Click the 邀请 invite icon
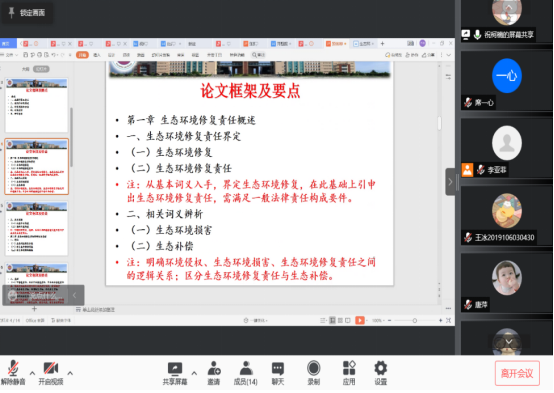The width and height of the screenshot is (554, 393). [x=214, y=373]
